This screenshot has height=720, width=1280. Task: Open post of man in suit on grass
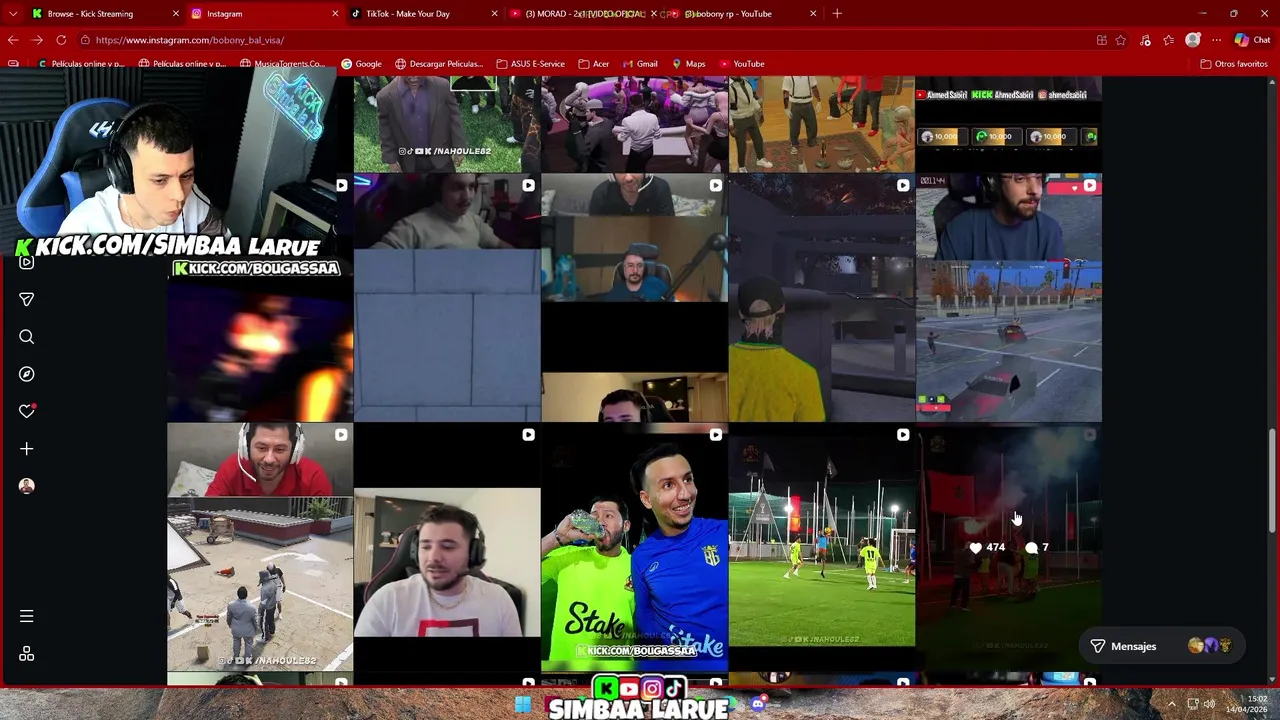point(447,124)
